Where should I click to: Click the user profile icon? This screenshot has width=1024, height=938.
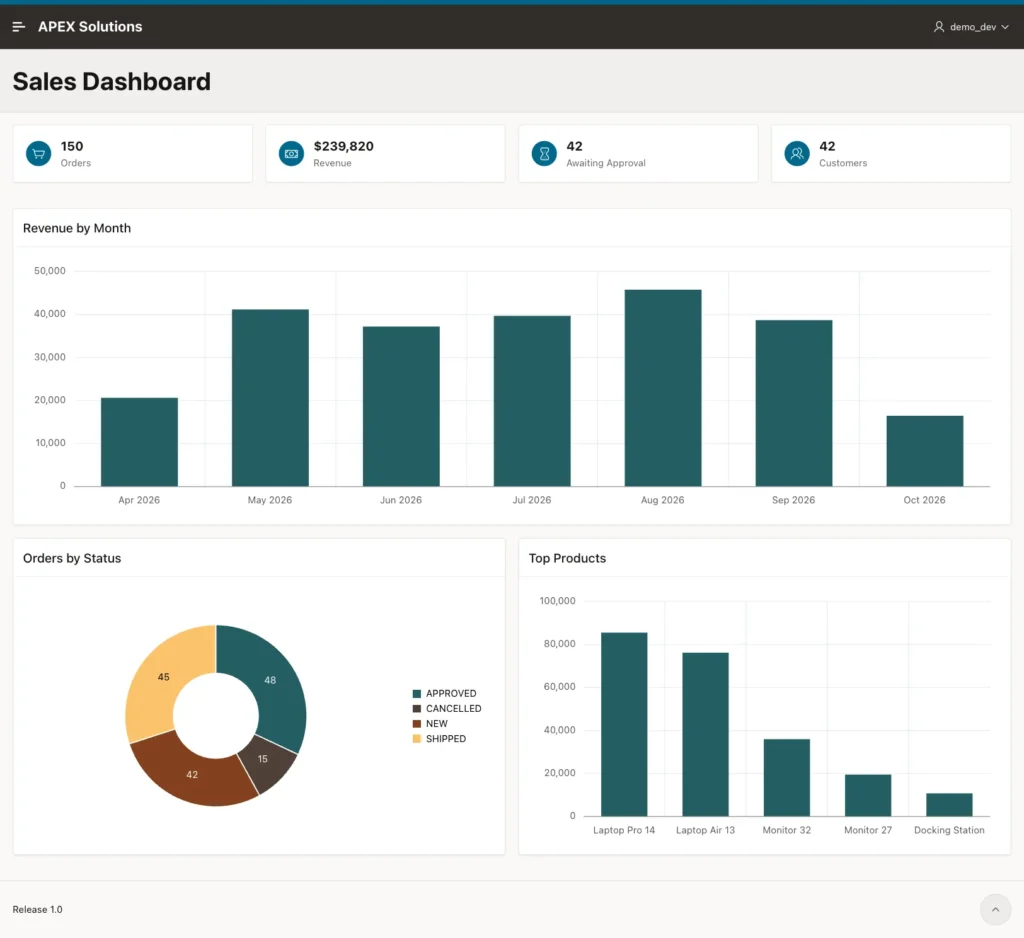(x=938, y=27)
